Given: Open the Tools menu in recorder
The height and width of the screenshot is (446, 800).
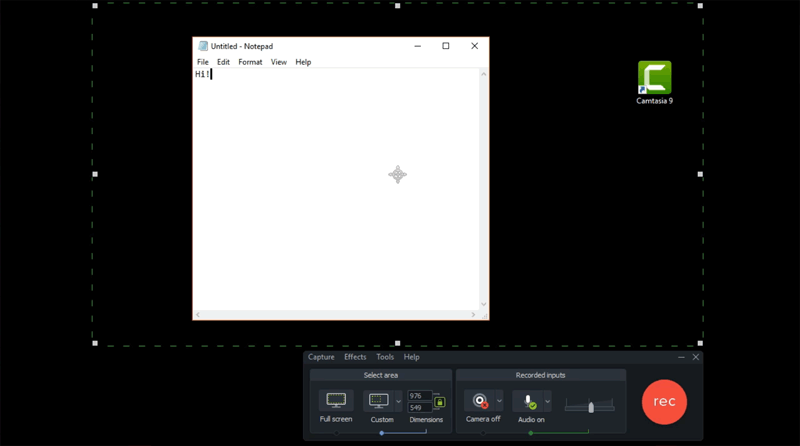Looking at the screenshot, I should click(x=385, y=357).
